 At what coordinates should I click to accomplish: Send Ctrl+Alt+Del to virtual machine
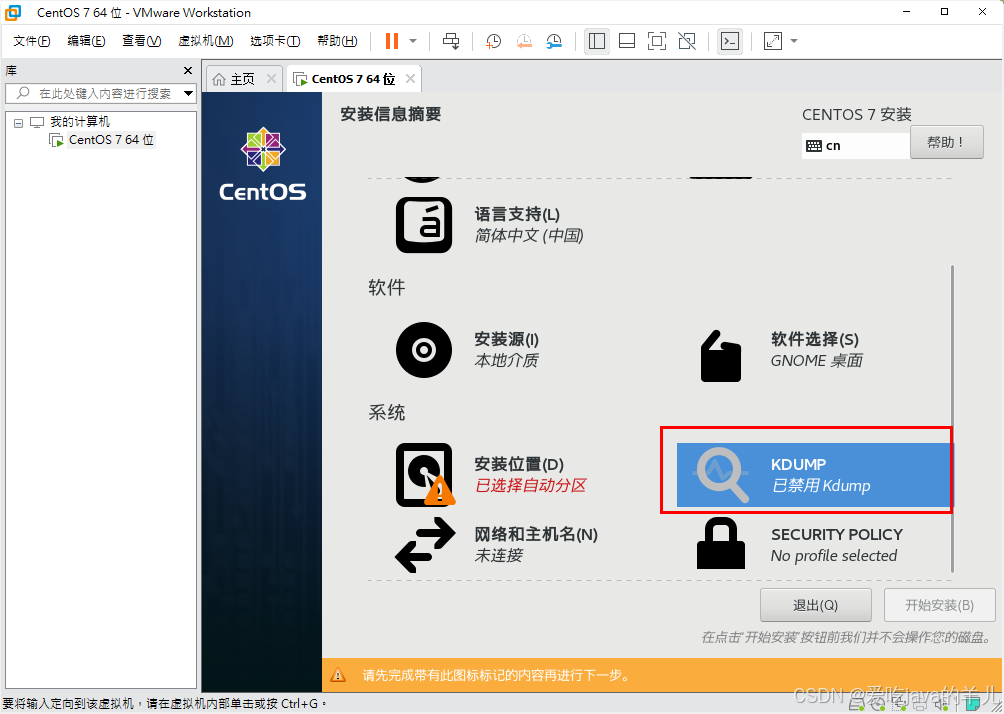[x=451, y=42]
